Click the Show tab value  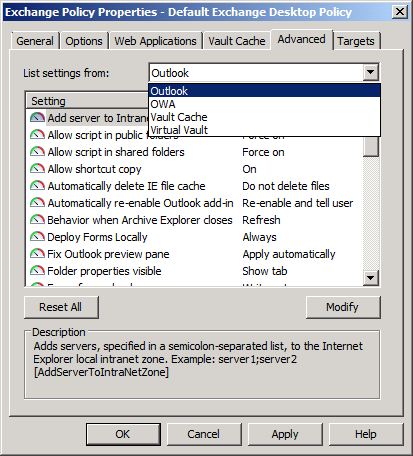265,271
